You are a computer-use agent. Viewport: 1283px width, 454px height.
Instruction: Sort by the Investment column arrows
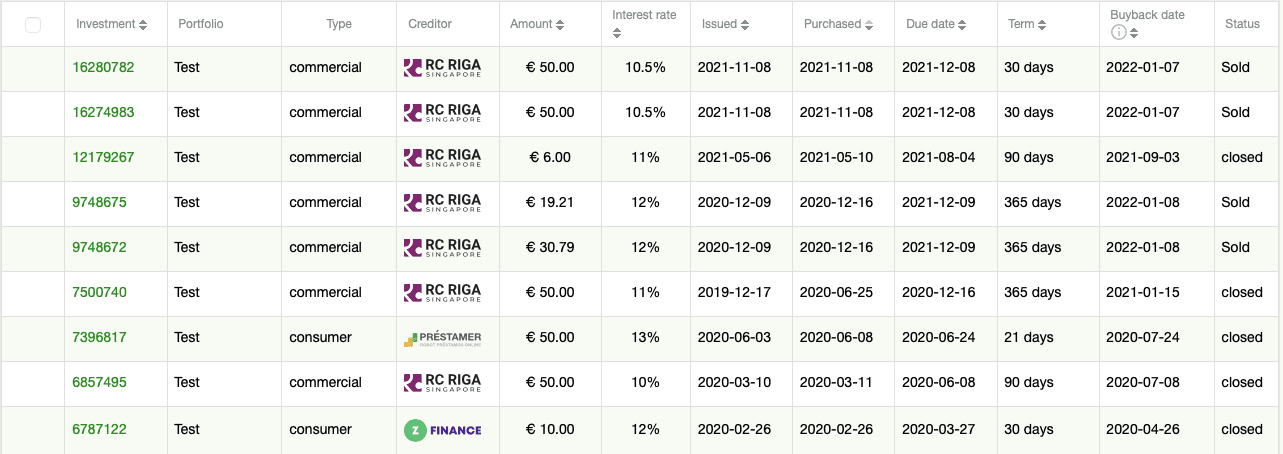tap(143, 25)
